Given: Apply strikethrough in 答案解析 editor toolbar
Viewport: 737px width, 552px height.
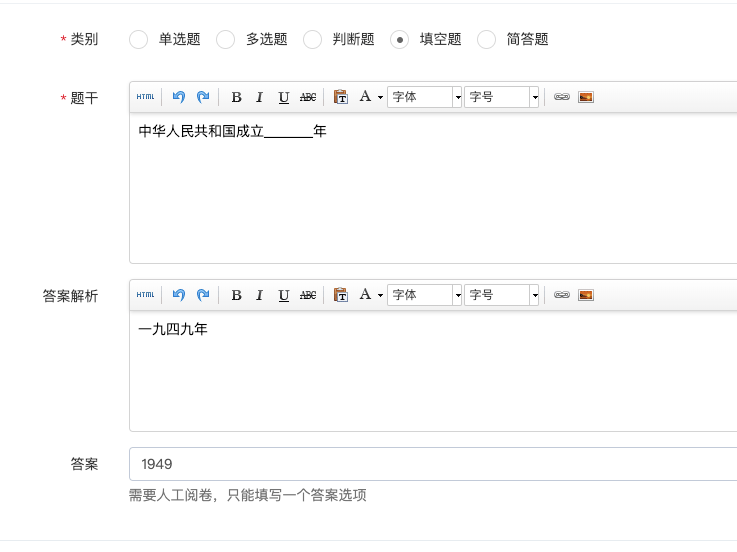Looking at the screenshot, I should click(x=308, y=295).
